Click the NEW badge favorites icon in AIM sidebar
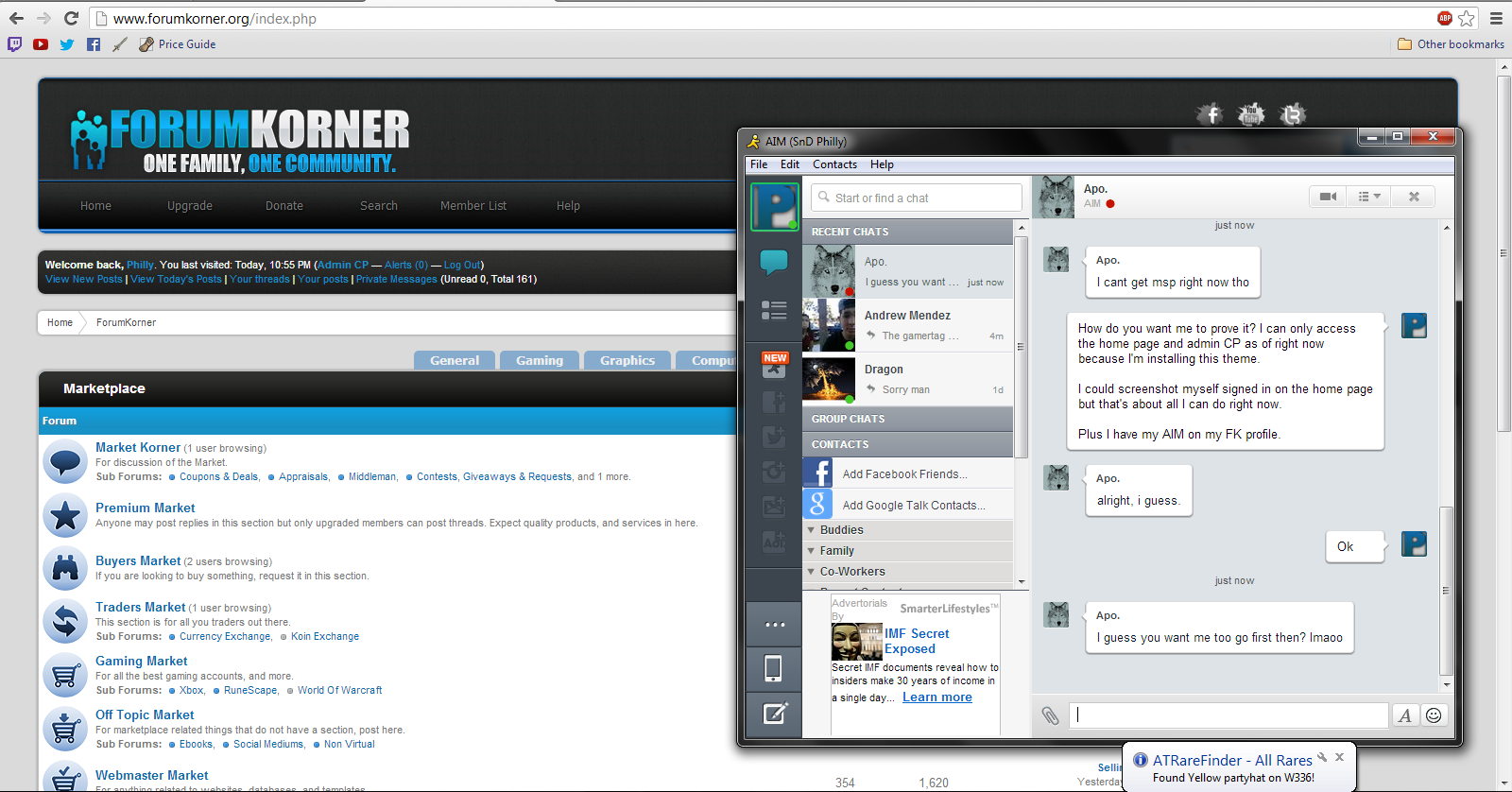This screenshot has width=1512, height=792. (774, 365)
